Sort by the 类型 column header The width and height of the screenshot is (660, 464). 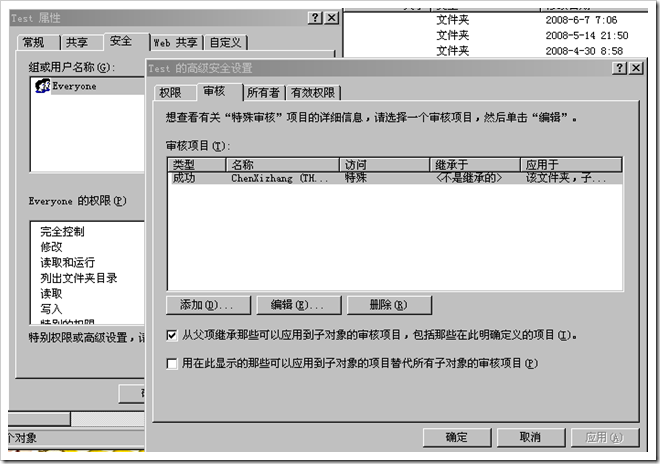click(x=197, y=165)
